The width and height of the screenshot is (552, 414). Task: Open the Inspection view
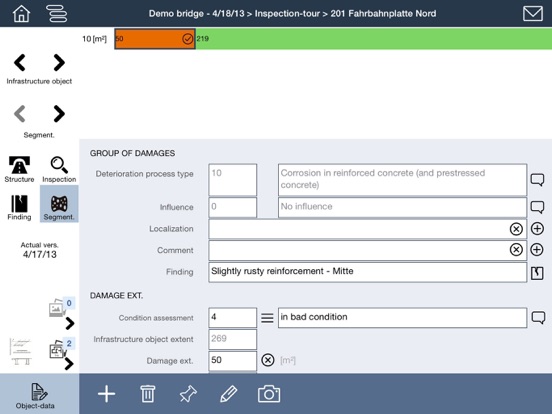[x=59, y=169]
